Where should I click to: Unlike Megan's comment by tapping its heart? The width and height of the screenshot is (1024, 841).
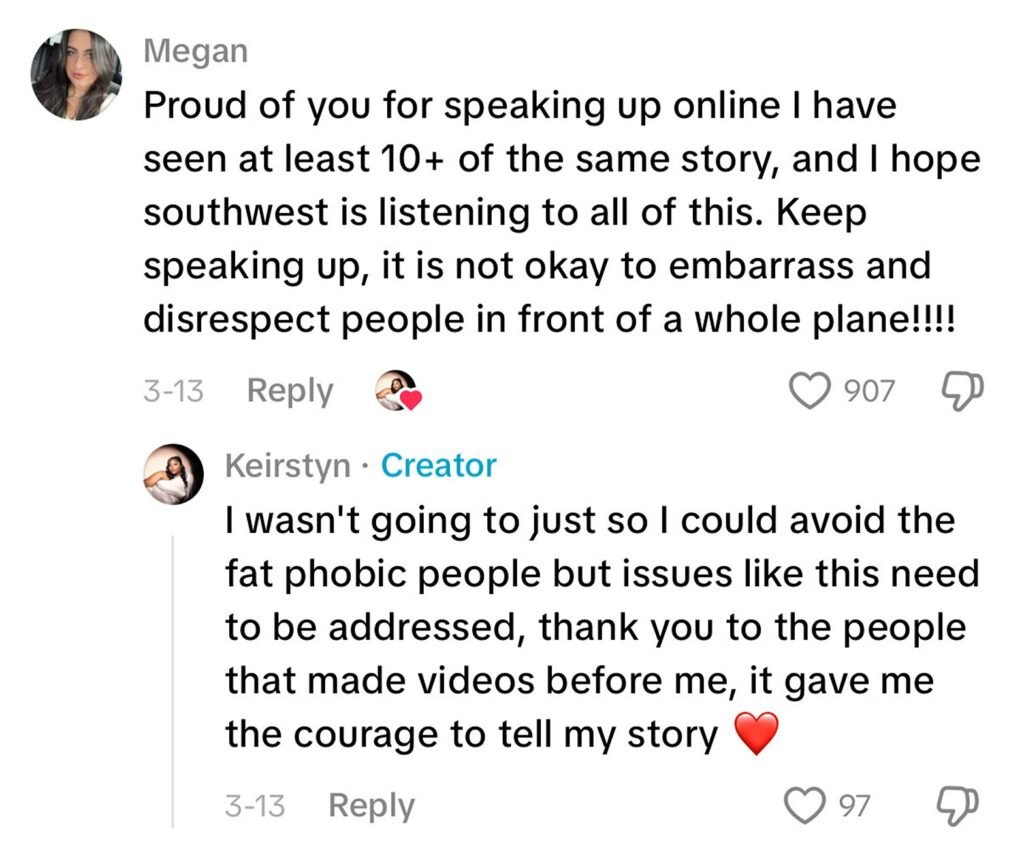point(811,391)
